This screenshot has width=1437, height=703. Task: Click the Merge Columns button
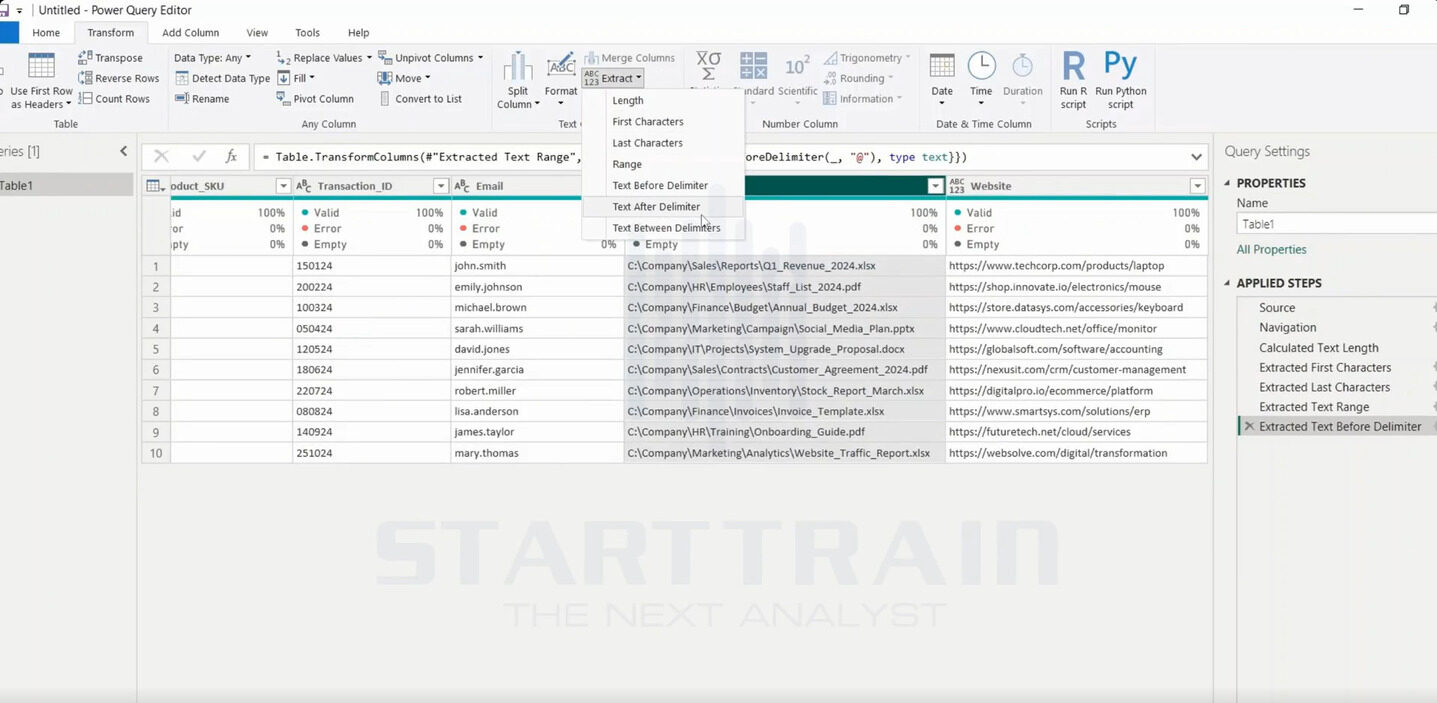pyautogui.click(x=629, y=58)
